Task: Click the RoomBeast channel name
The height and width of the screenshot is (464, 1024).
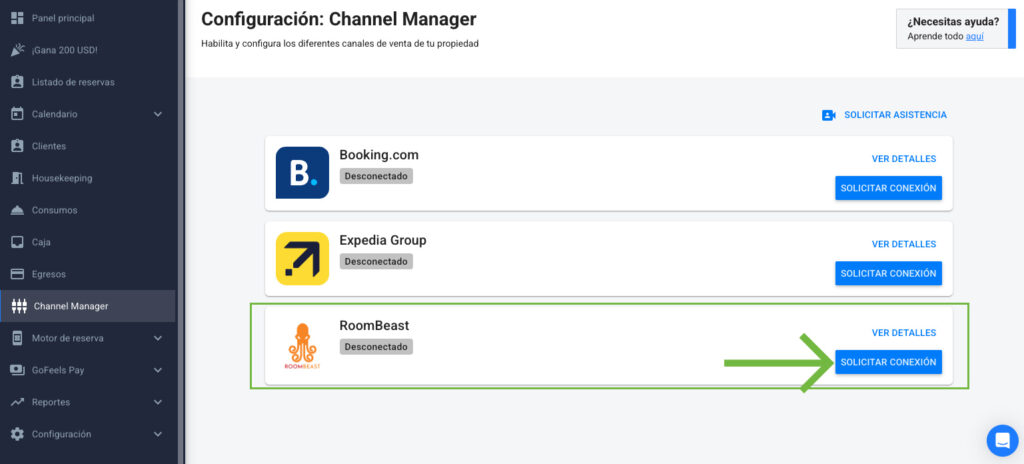Action: click(374, 325)
